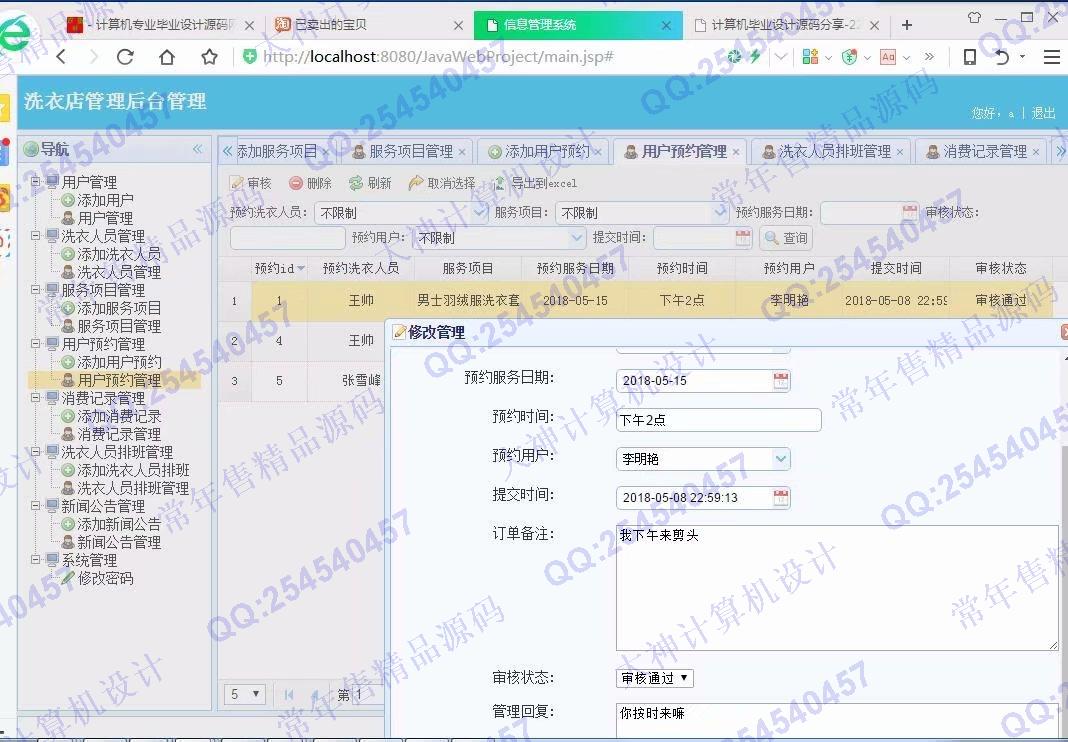Open calendar icon for 提交时间 filter
Viewport: 1068px width, 742px height.
point(742,238)
